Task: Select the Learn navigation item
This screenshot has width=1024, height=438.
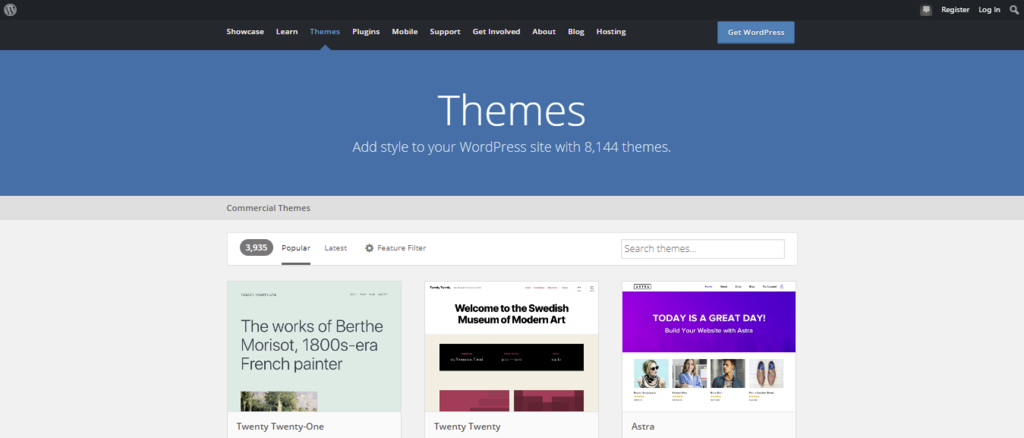Action: 287,32
